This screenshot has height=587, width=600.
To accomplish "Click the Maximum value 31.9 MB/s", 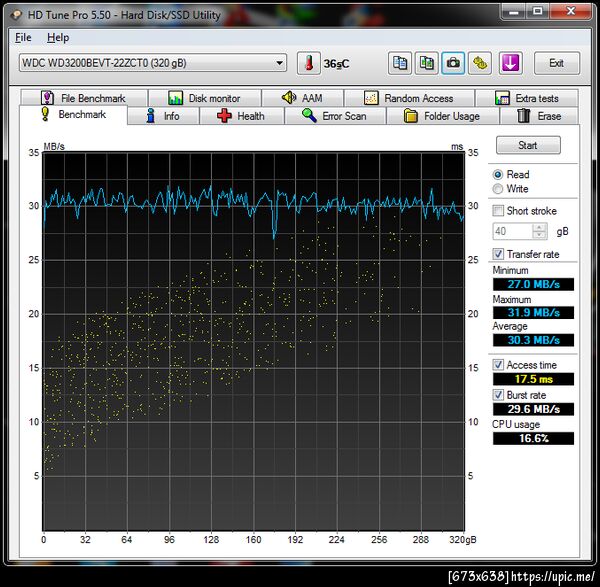I will coord(533,313).
